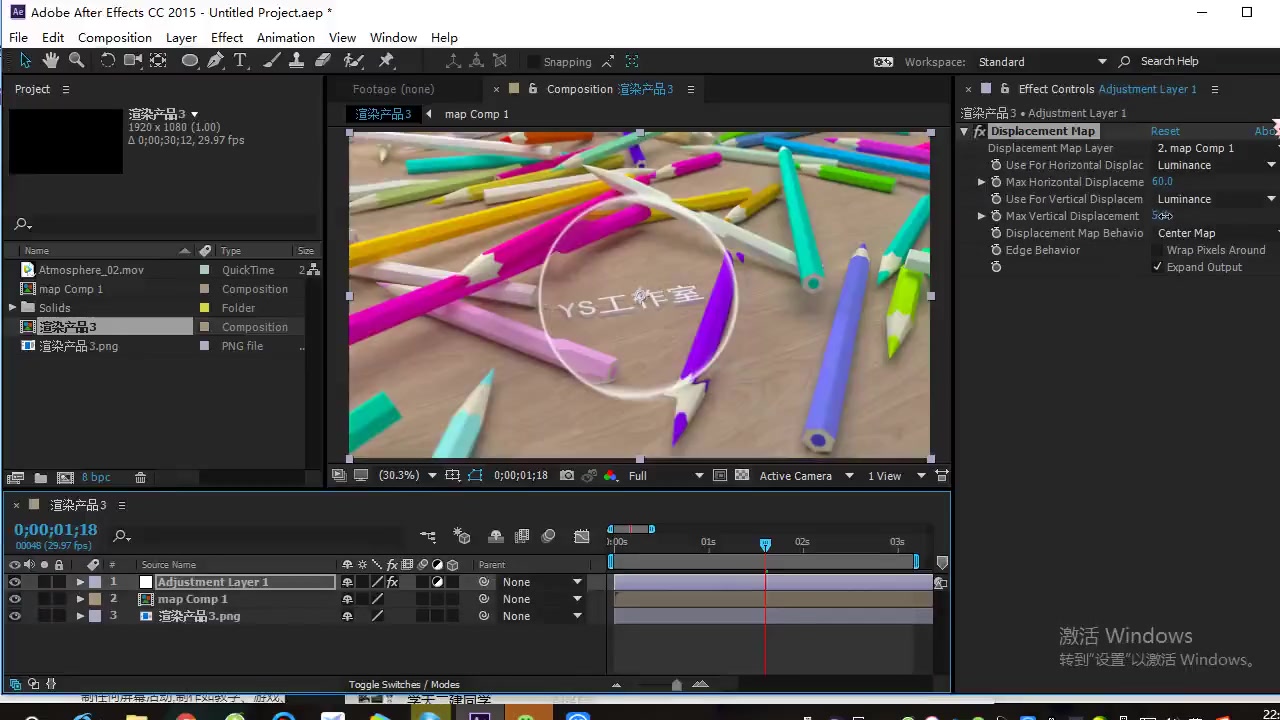Screen dimensions: 1280x720
Task: Tick the Wrap Pixels Around checkbox
Action: coord(1158,250)
